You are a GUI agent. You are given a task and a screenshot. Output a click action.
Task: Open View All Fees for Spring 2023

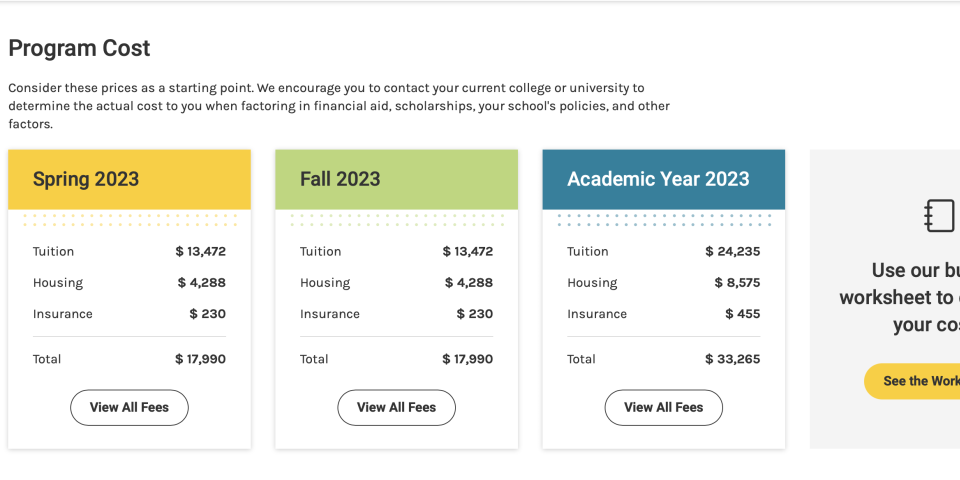(129, 407)
